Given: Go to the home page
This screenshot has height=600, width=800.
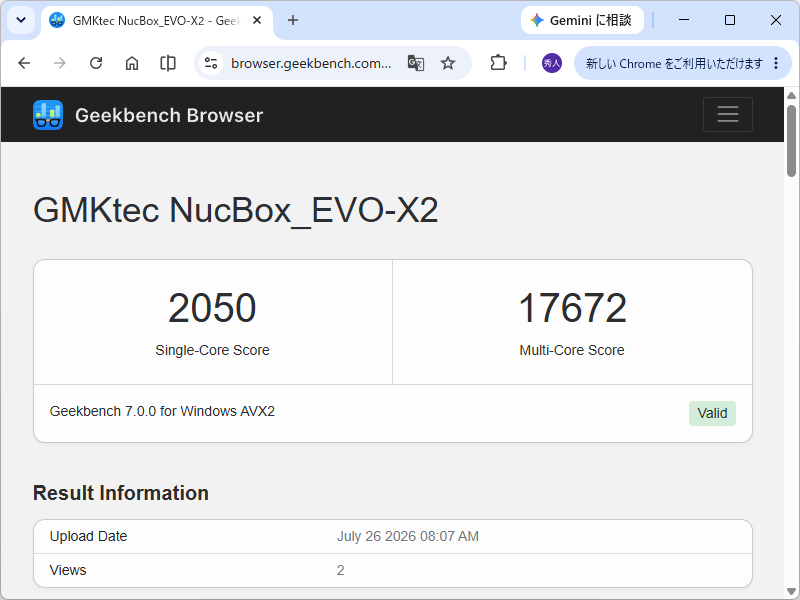Looking at the screenshot, I should point(132,63).
